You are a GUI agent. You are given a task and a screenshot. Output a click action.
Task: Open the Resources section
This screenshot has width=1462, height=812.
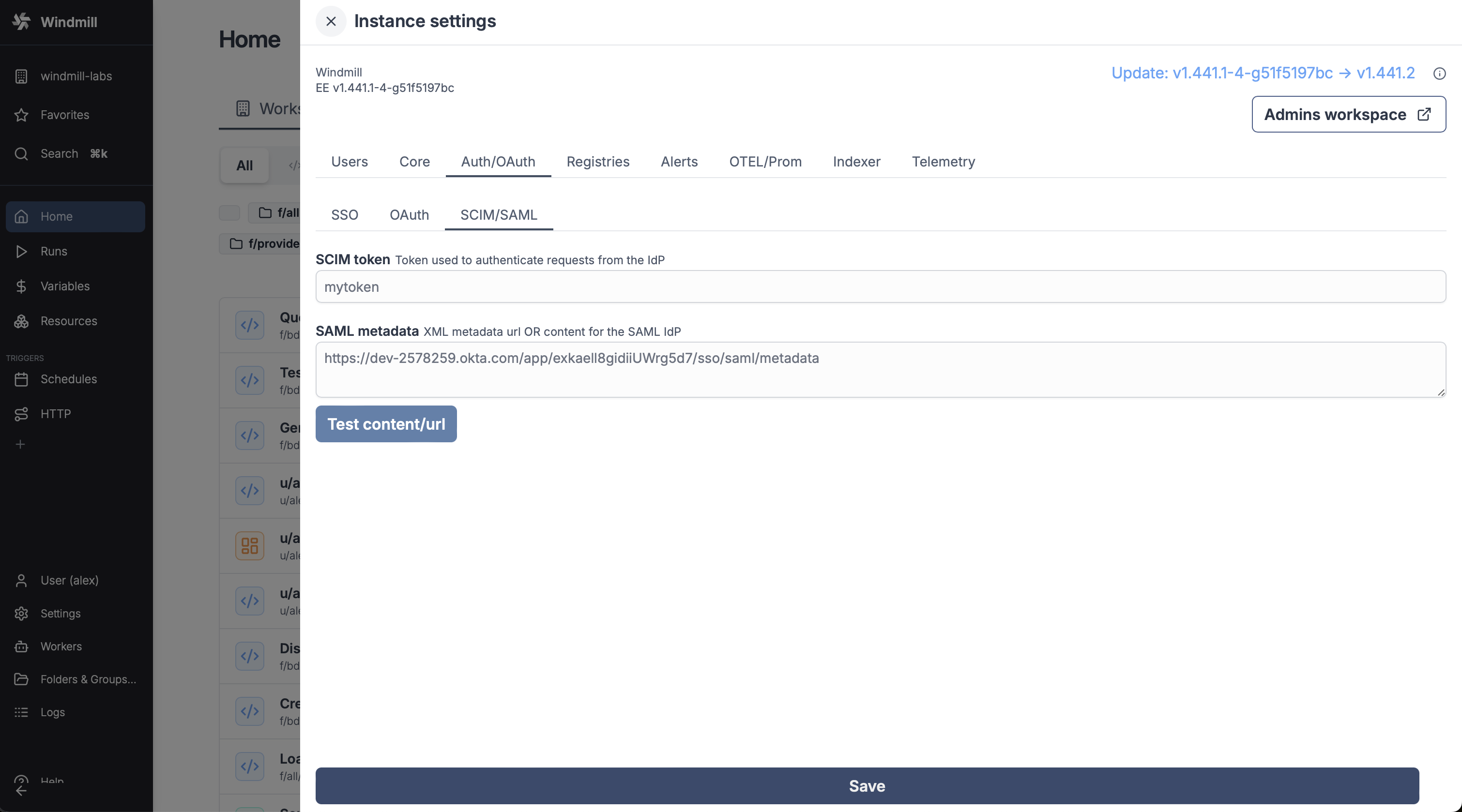(68, 321)
